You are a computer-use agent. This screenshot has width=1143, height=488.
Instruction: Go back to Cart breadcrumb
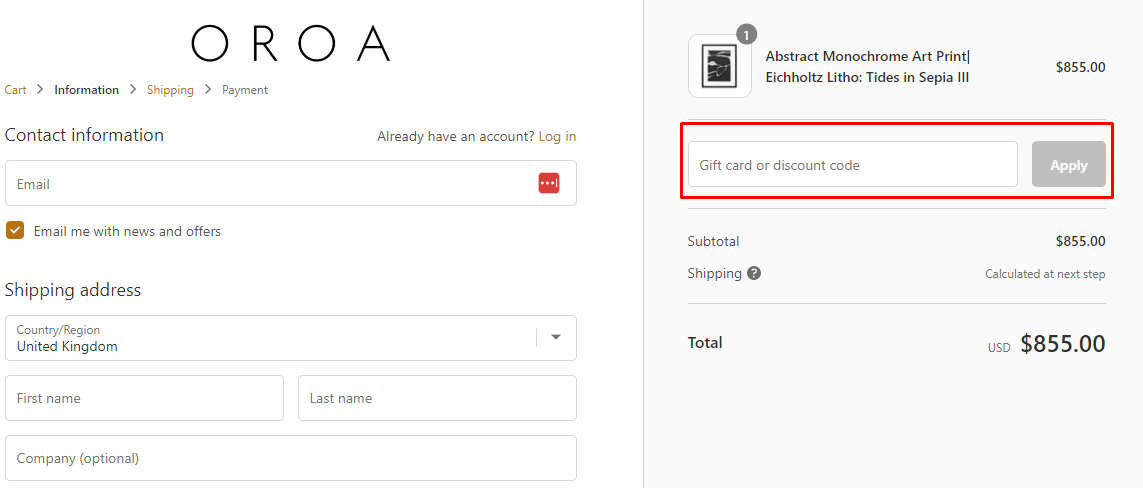pyautogui.click(x=15, y=90)
